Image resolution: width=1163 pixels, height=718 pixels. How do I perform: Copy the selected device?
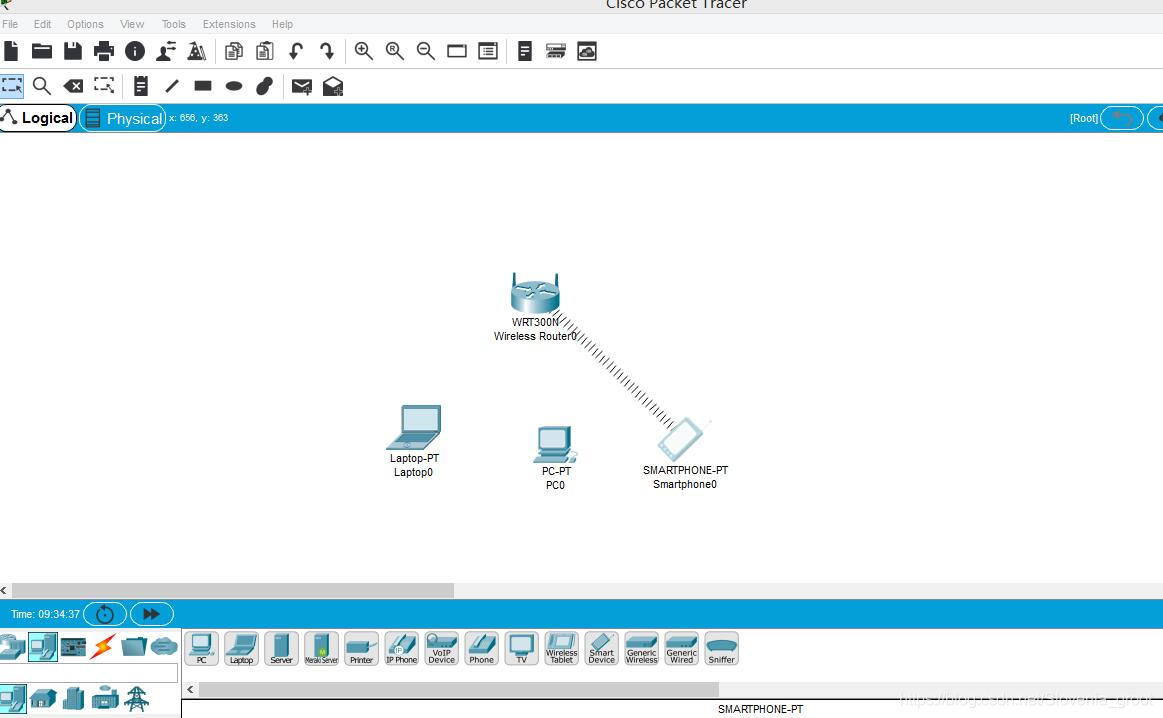[234, 51]
